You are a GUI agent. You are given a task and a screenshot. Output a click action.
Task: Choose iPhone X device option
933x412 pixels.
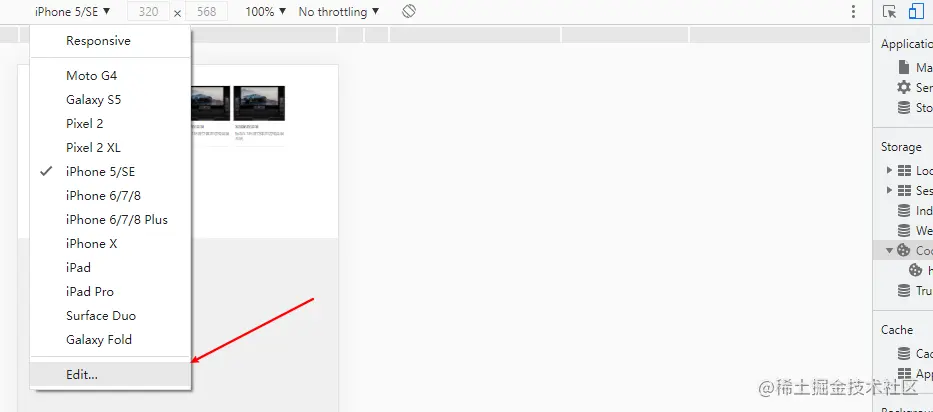(111, 244)
